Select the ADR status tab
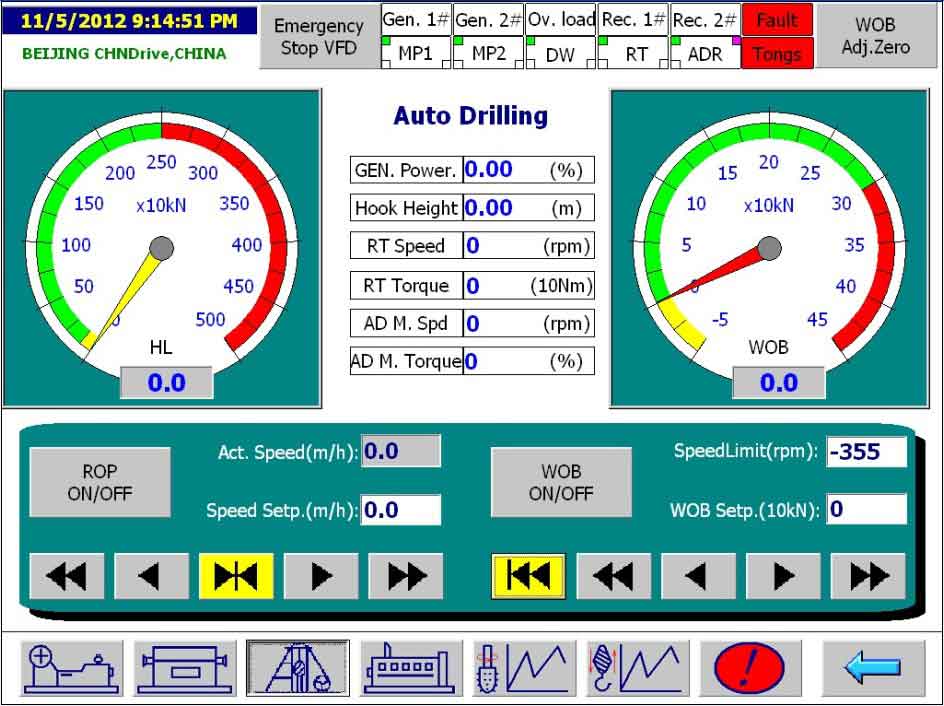 tap(705, 54)
